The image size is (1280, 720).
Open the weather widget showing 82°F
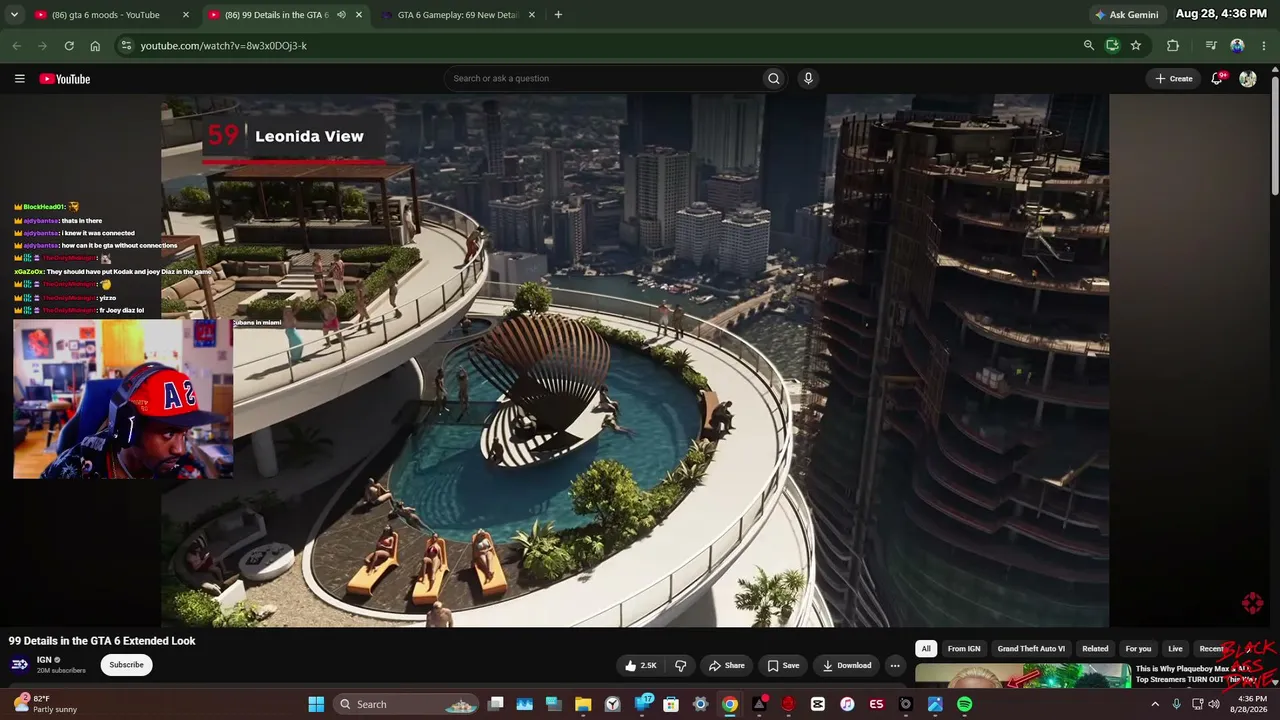coord(45,704)
